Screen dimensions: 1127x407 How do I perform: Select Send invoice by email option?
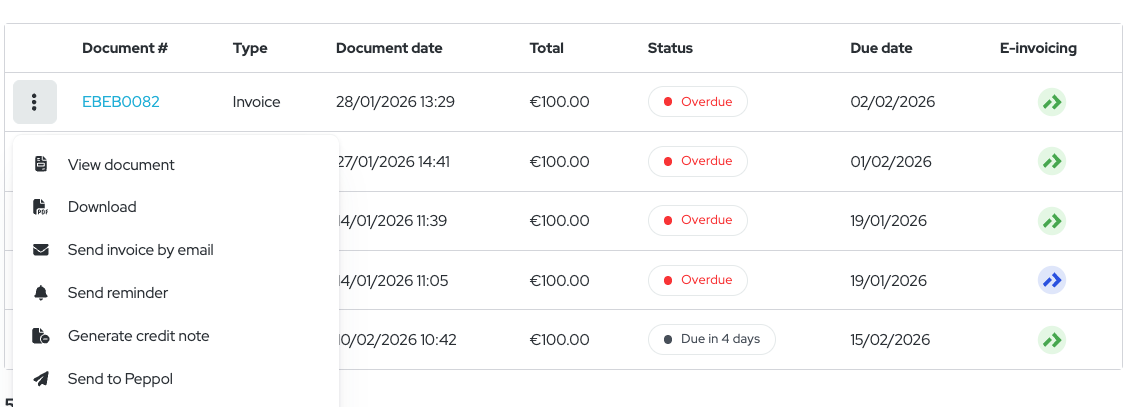(141, 250)
